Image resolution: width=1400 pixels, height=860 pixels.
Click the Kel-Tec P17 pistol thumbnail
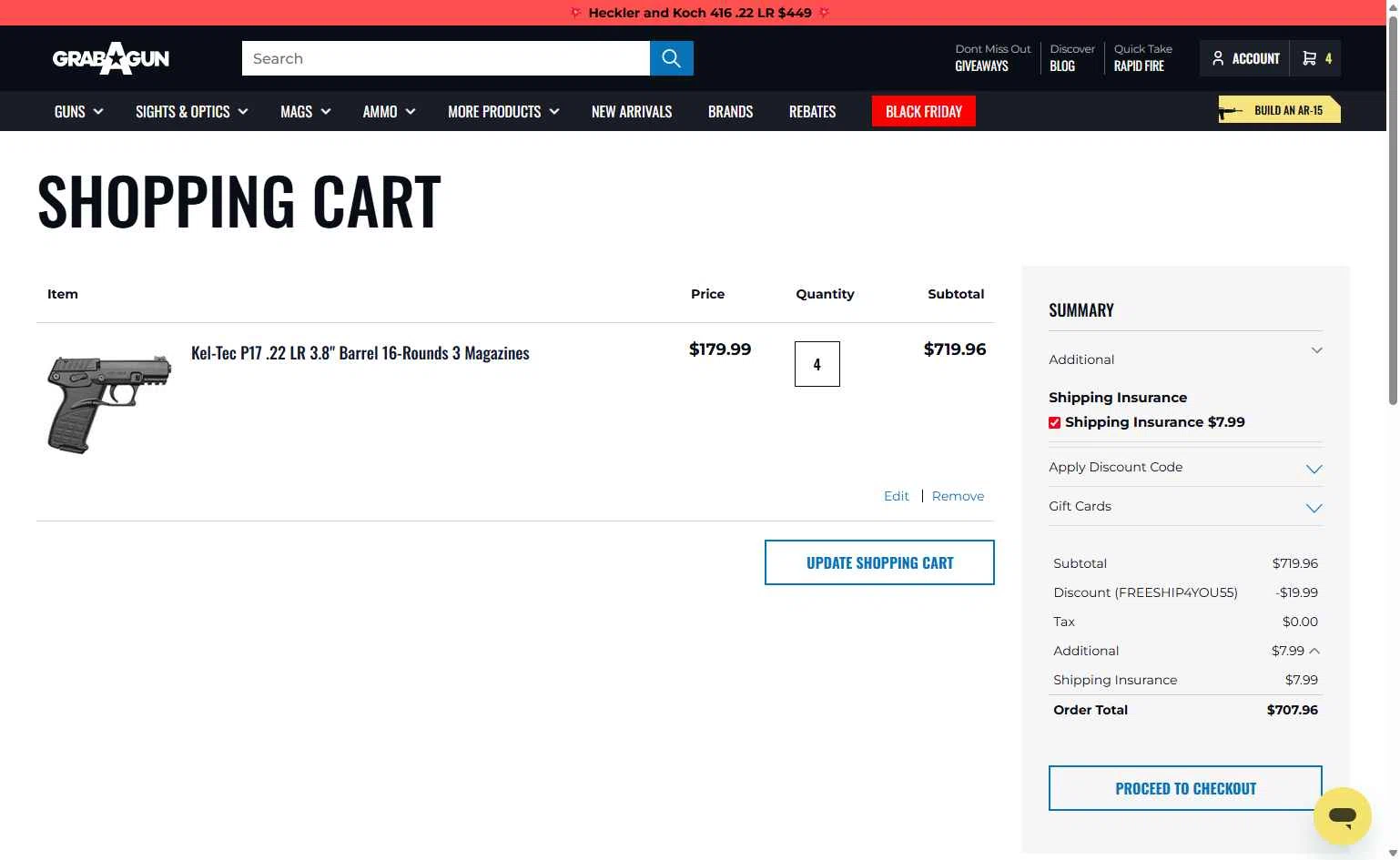[109, 404]
